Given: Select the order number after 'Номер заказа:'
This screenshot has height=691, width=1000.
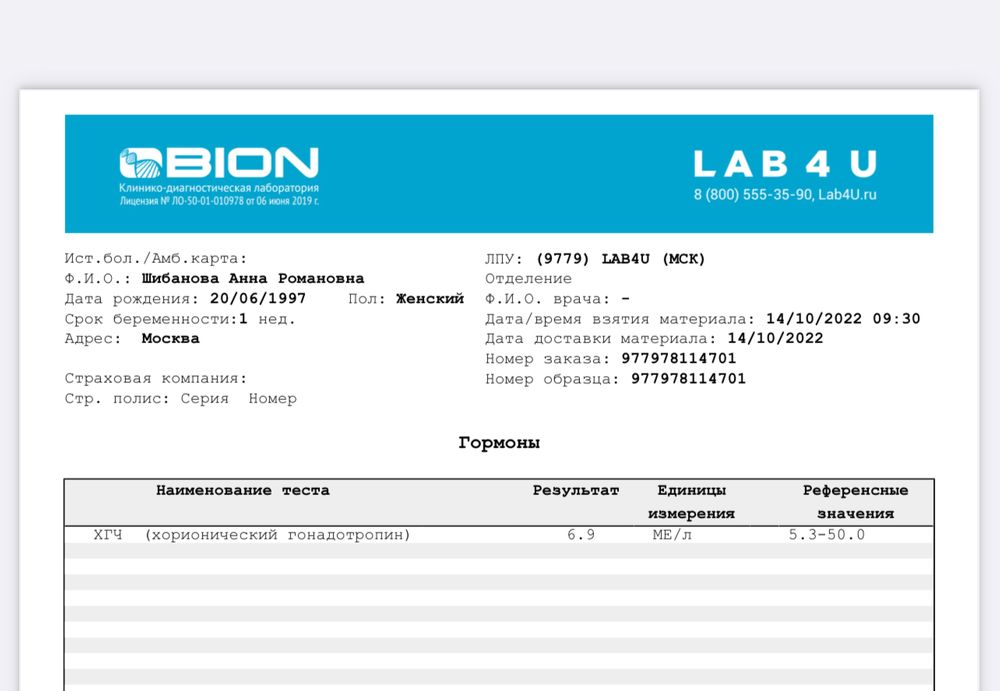Looking at the screenshot, I should tap(679, 359).
